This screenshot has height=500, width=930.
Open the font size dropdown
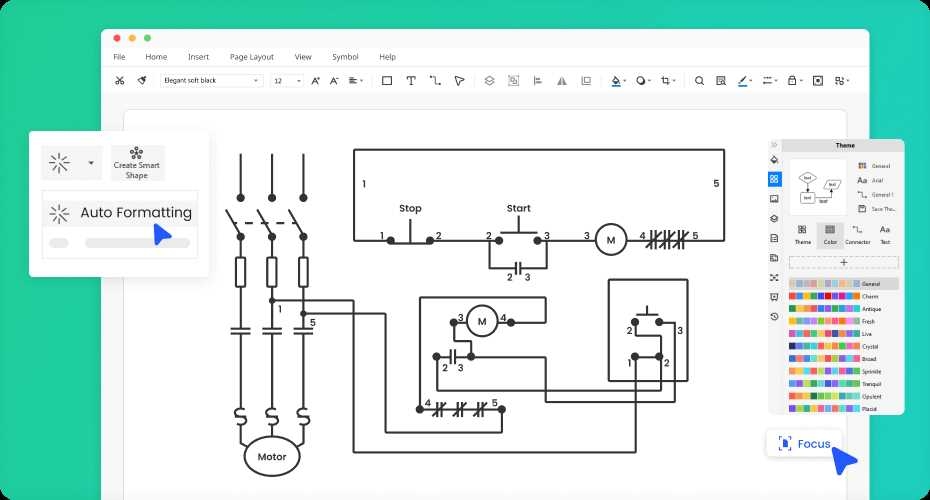[287, 80]
